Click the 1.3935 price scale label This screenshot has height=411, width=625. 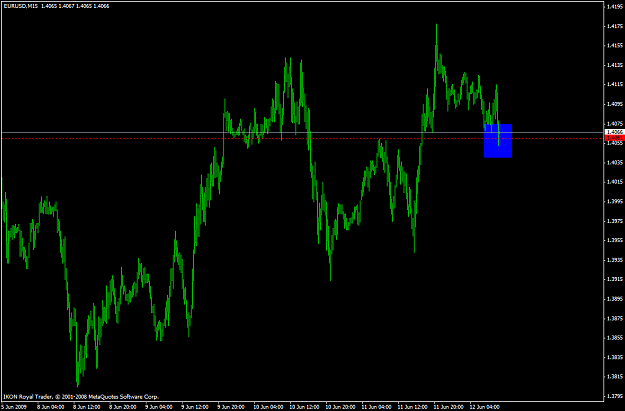(615, 260)
